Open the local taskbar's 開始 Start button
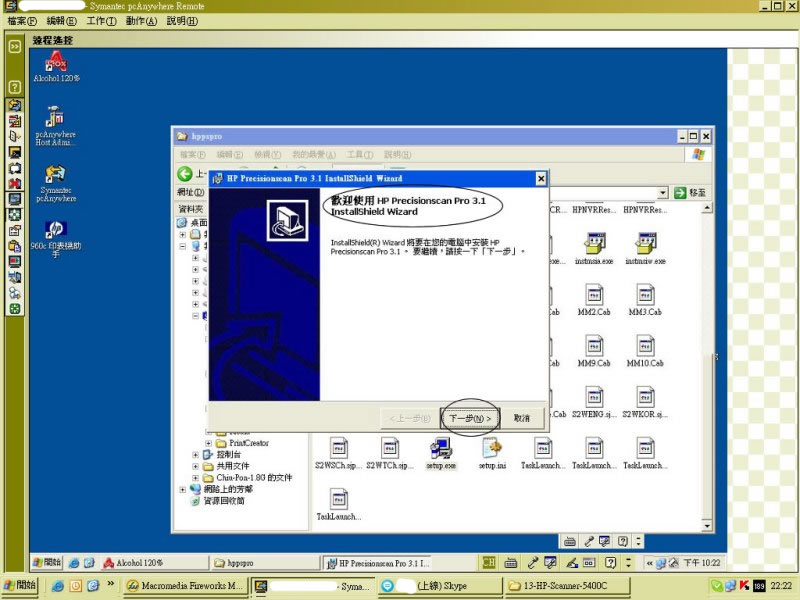This screenshot has height=600, width=800. [19, 585]
